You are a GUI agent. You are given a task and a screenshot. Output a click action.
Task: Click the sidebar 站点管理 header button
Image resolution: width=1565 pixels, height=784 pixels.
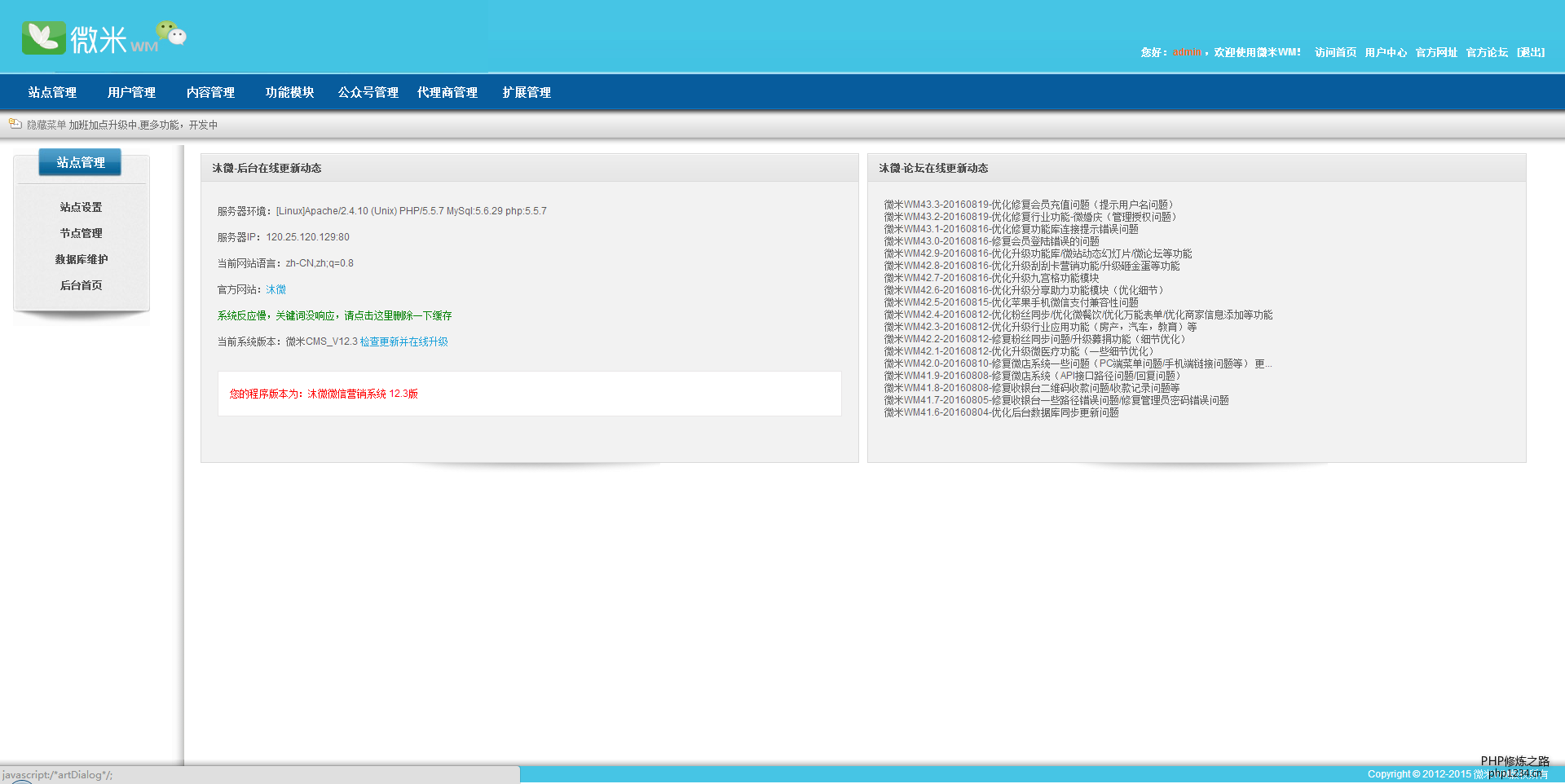pos(80,162)
